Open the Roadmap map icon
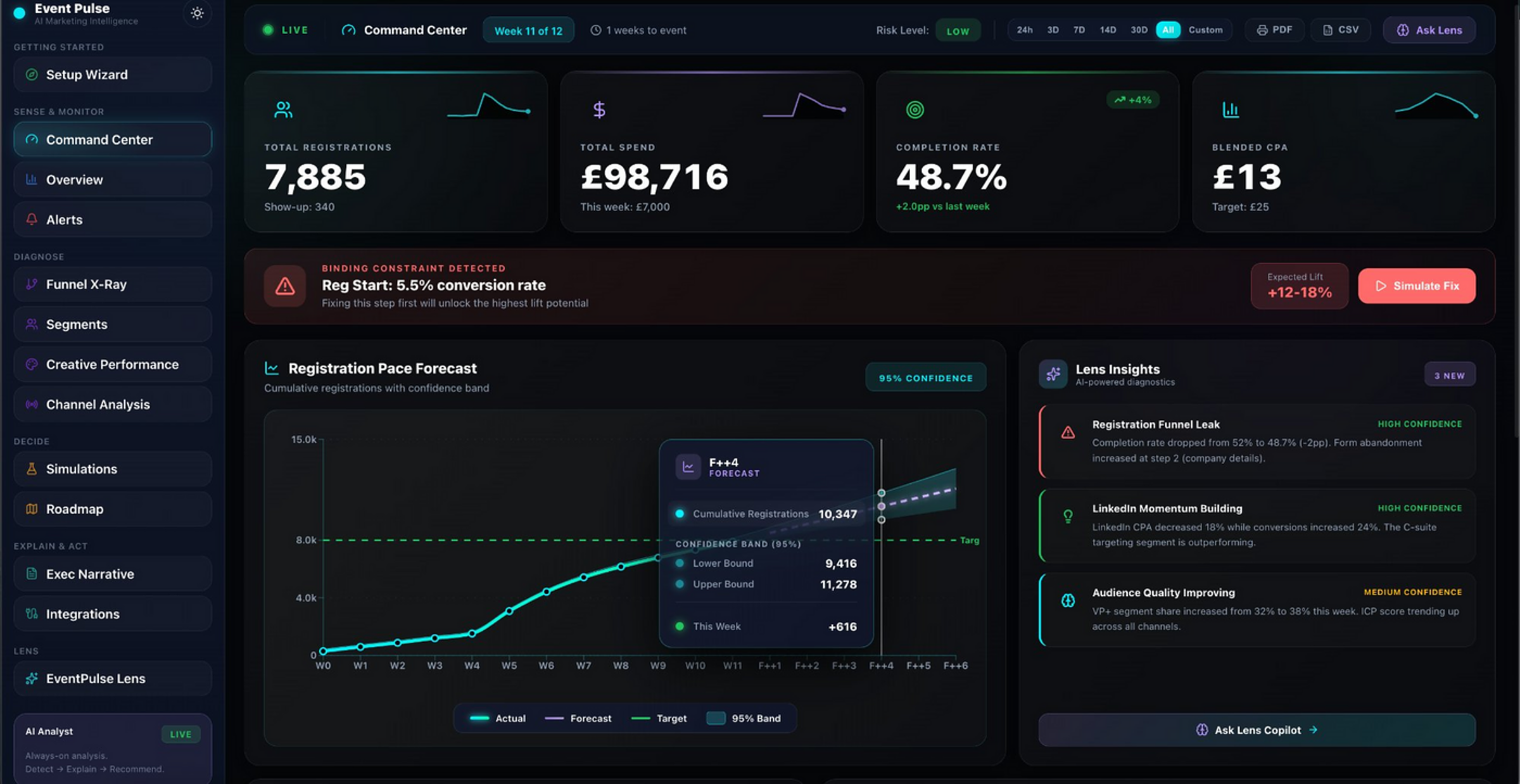Image resolution: width=1520 pixels, height=784 pixels. [32, 509]
